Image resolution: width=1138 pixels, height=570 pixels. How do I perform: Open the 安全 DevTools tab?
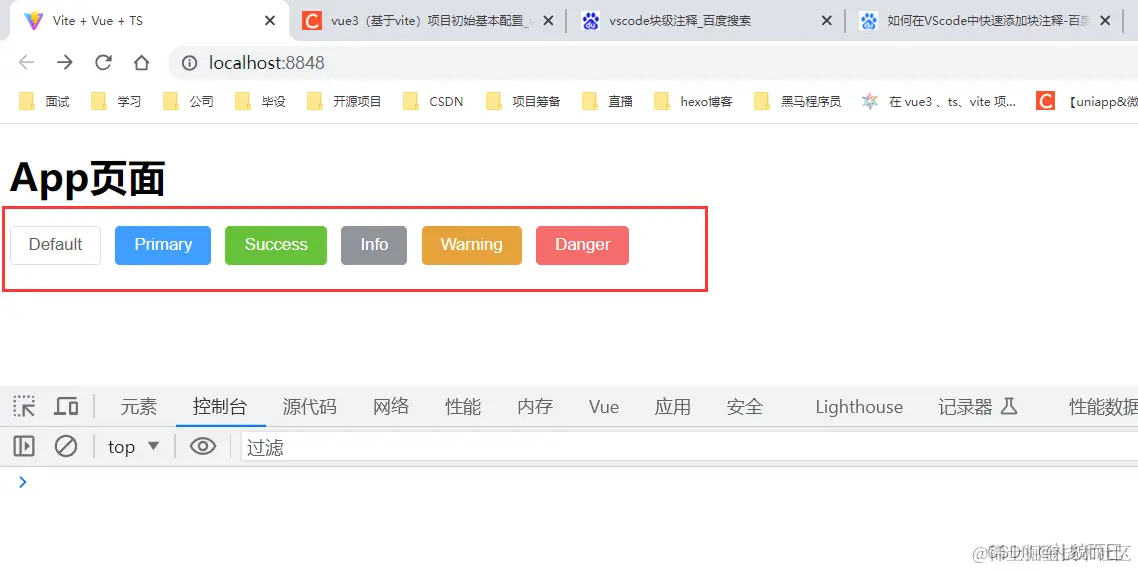point(745,407)
